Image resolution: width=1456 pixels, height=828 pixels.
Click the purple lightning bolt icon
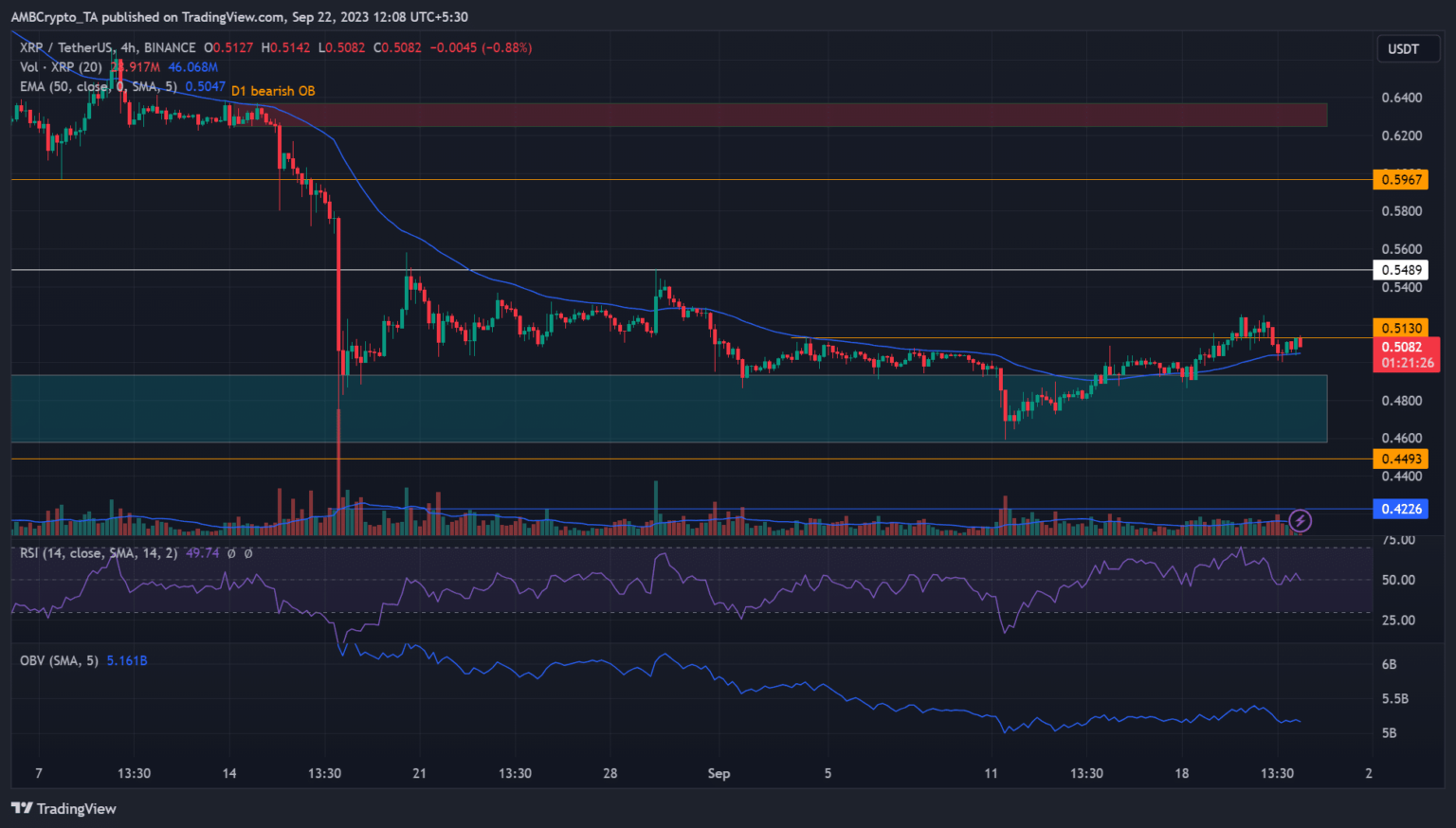point(1300,520)
